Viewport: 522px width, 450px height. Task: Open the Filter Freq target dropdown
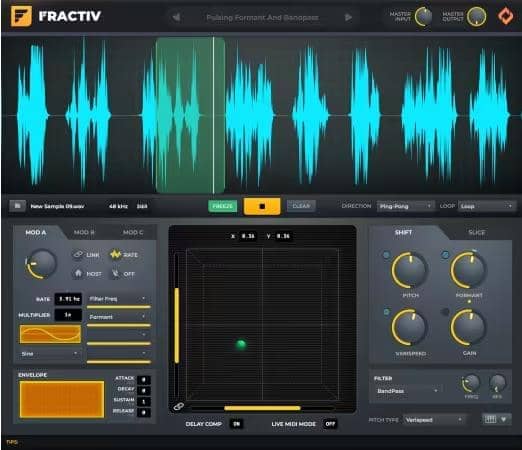[118, 299]
